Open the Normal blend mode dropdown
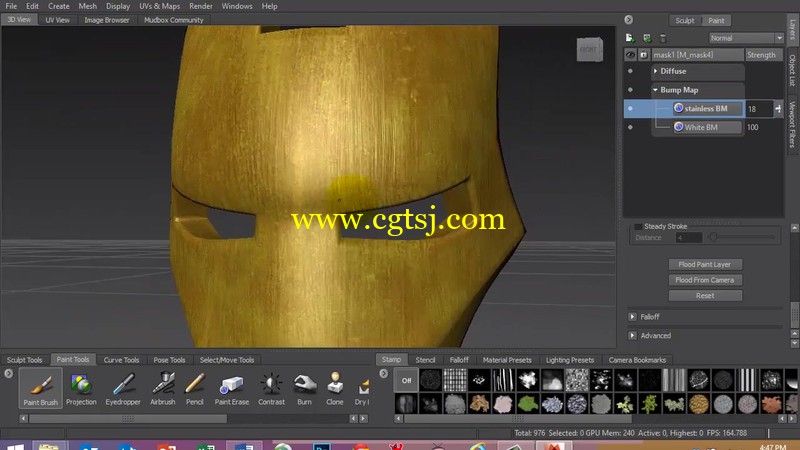 746,38
